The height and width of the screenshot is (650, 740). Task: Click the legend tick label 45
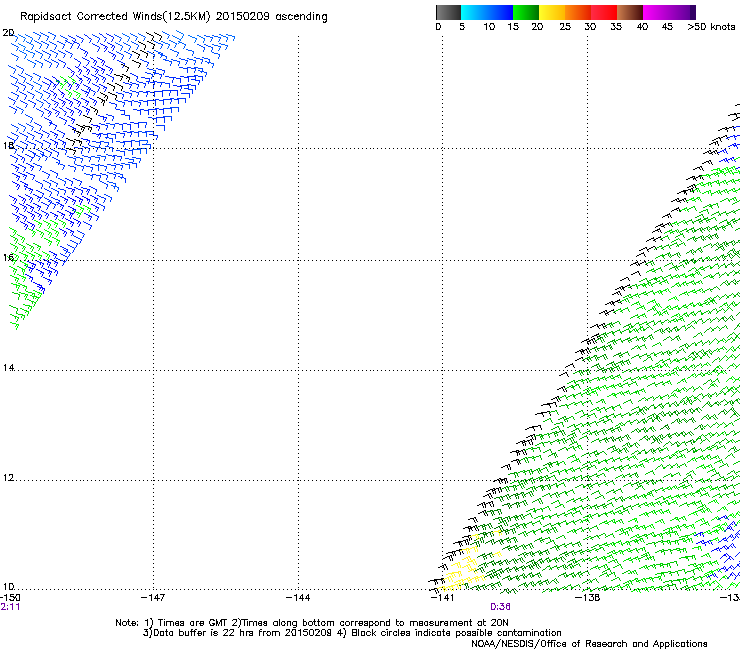click(x=667, y=27)
